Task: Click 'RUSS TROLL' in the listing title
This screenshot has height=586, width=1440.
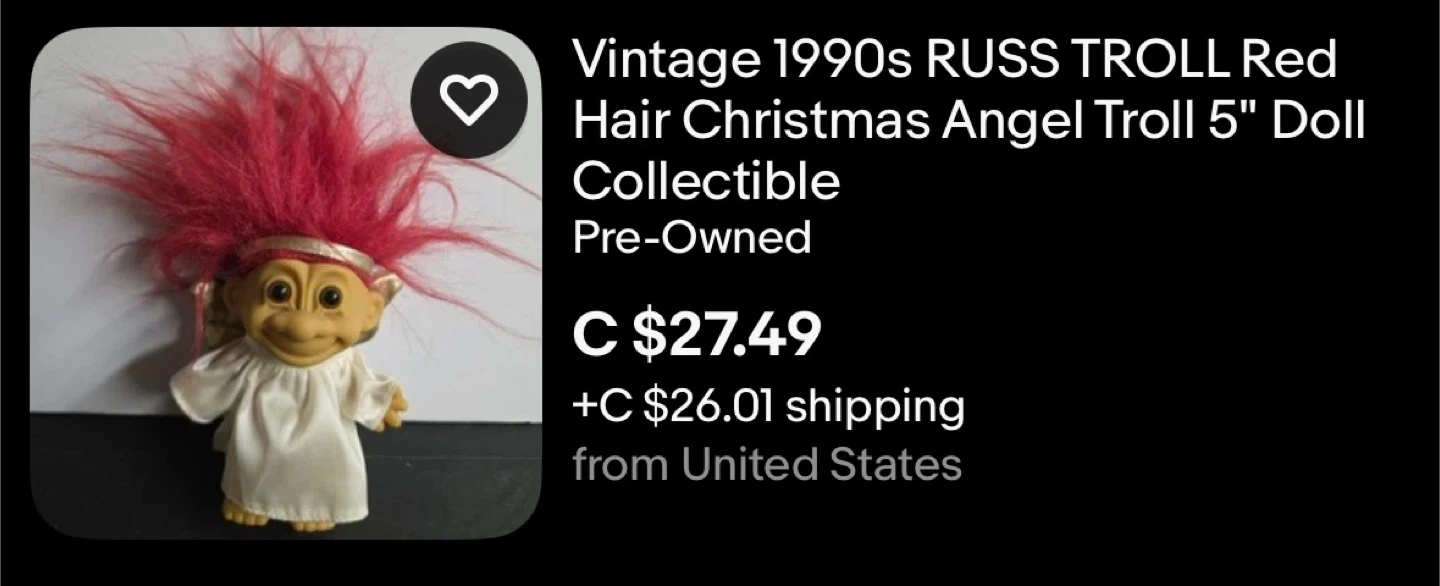Action: pos(1078,61)
